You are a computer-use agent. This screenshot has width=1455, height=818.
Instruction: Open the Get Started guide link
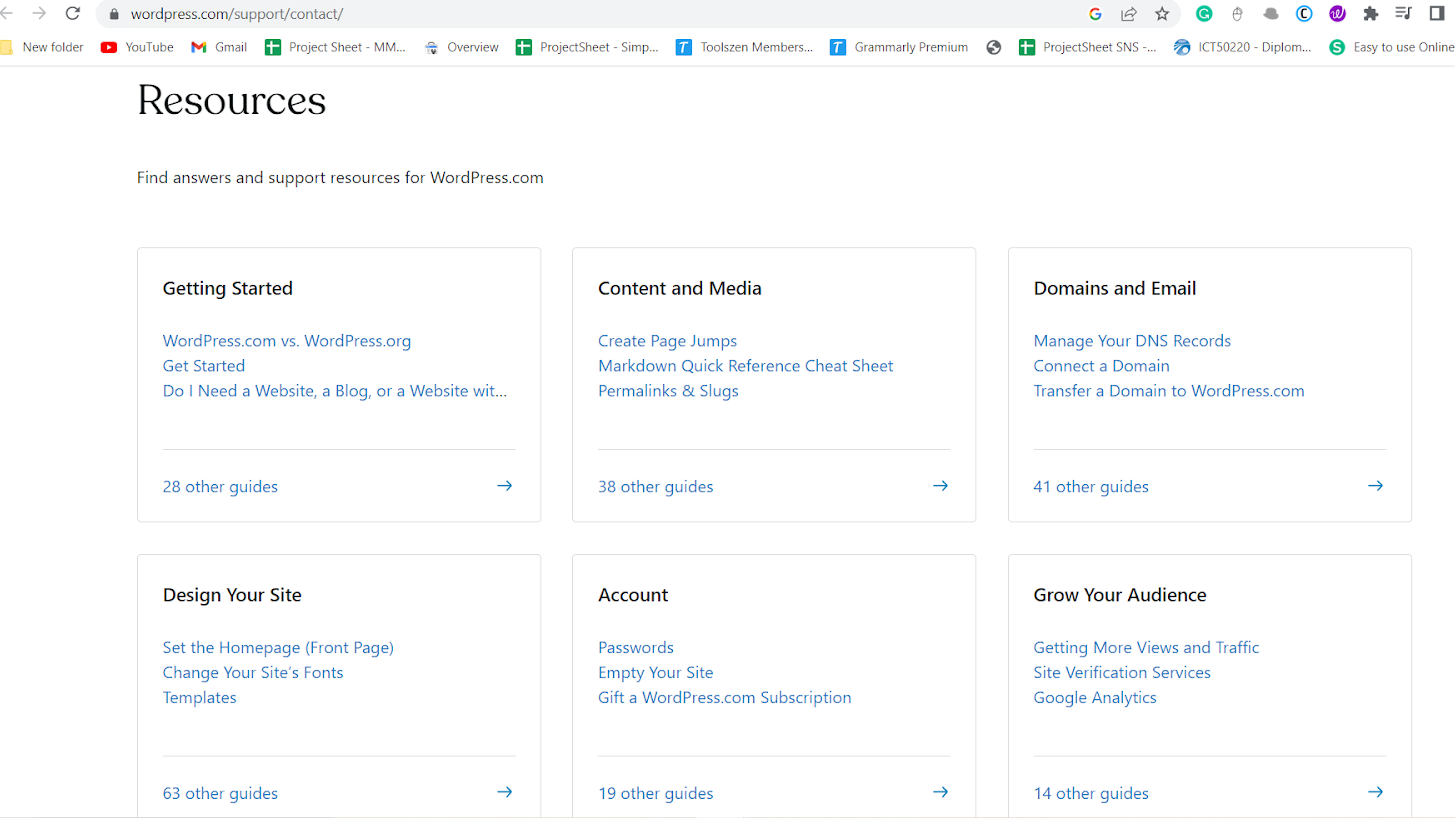pos(204,366)
